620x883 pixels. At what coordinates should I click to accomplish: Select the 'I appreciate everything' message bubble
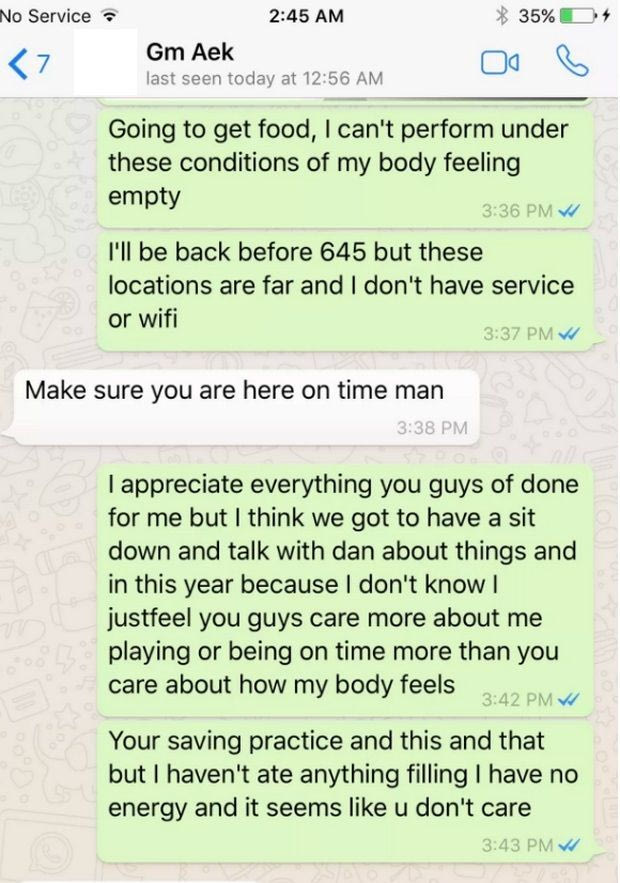(x=346, y=590)
